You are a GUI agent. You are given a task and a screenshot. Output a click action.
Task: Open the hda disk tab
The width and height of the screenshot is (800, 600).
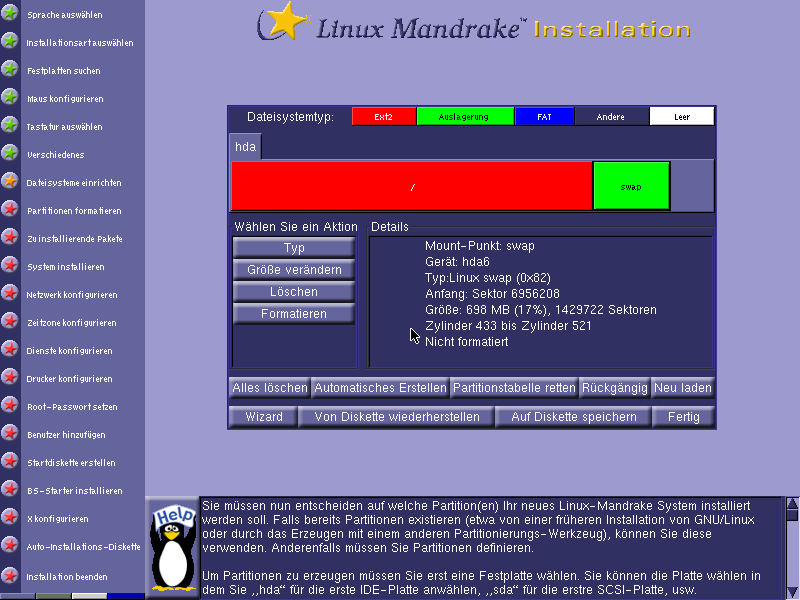pyautogui.click(x=245, y=146)
